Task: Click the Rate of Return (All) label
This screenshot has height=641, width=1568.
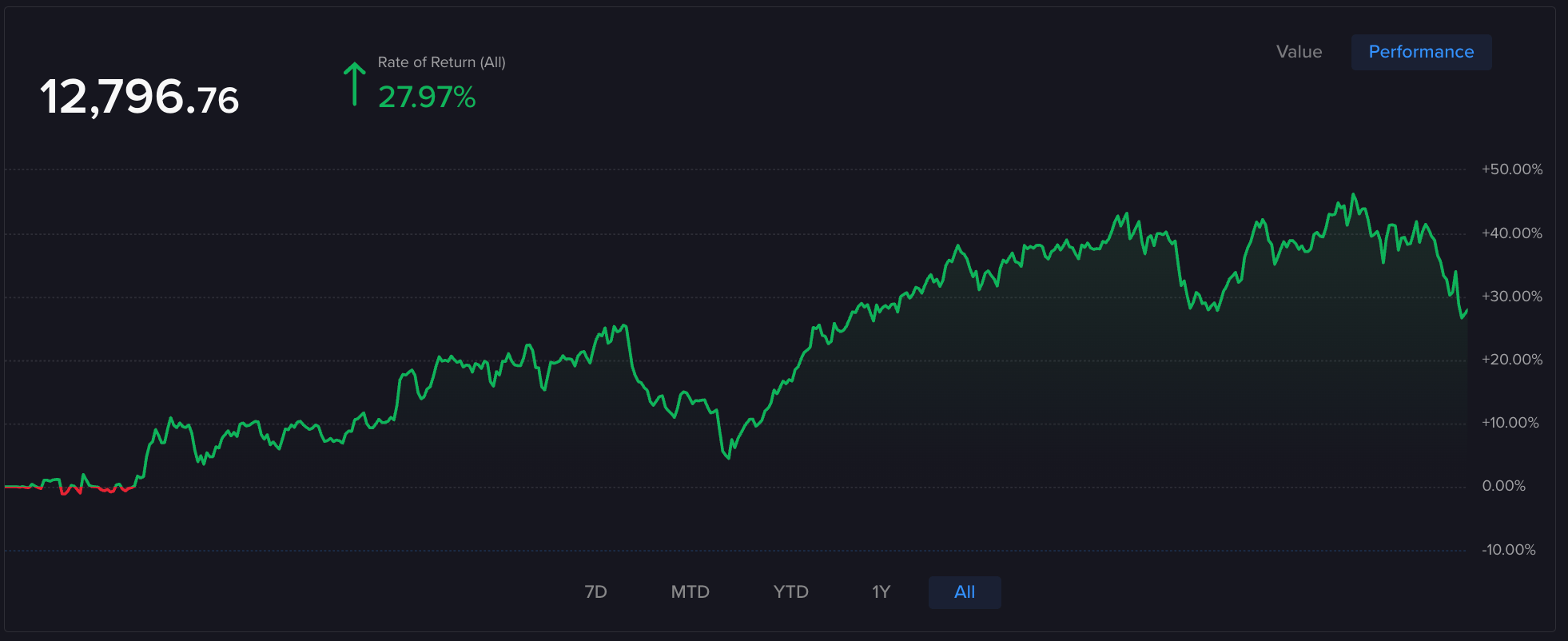Action: [x=441, y=62]
